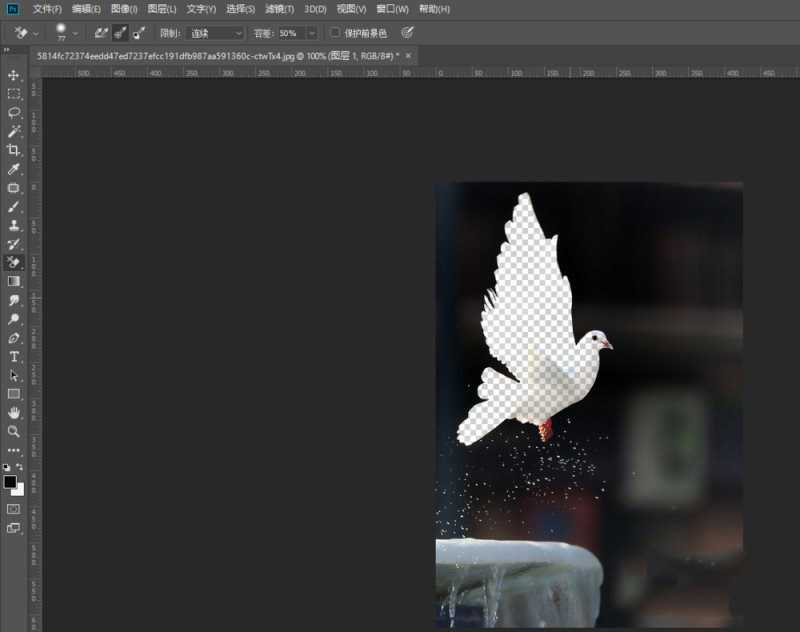This screenshot has height=632, width=800.
Task: Select the Pen tool
Action: [14, 336]
